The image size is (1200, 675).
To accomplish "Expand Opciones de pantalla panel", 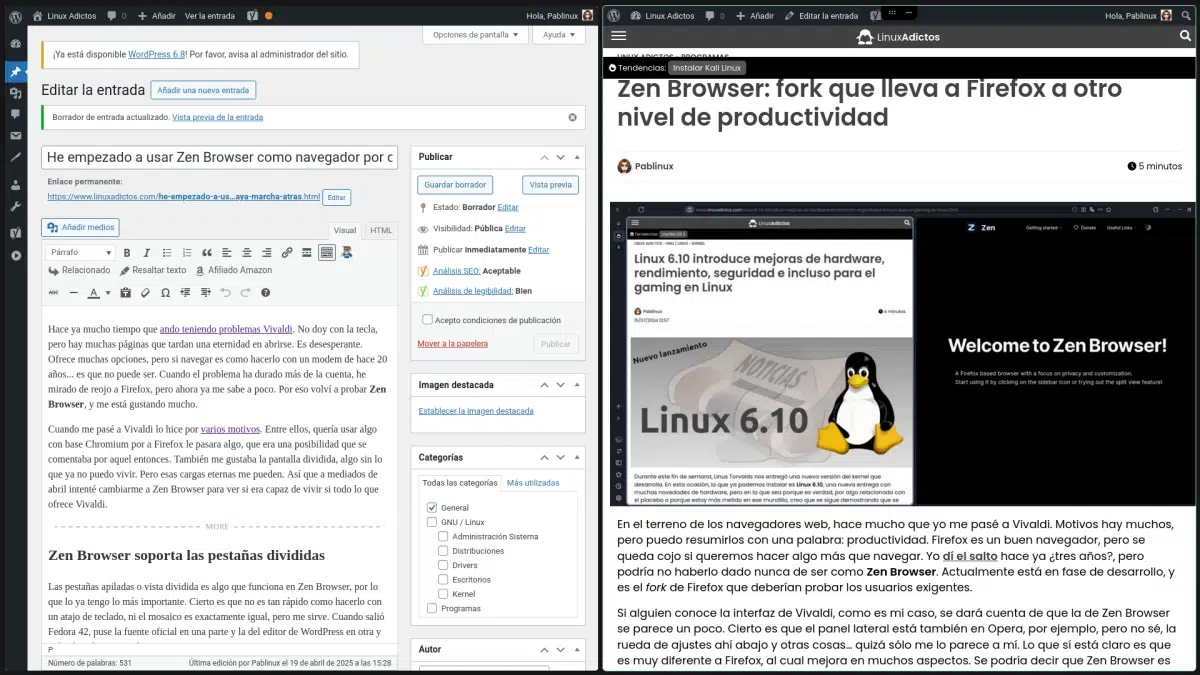I will [476, 35].
